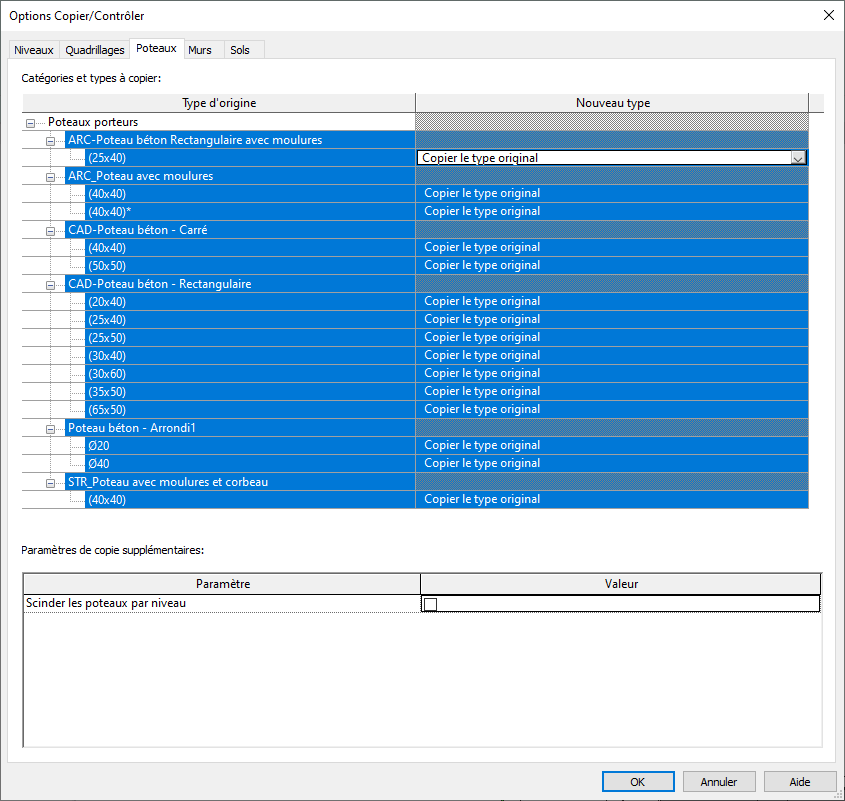
Task: Select the Ø20 column type row
Action: (99, 446)
